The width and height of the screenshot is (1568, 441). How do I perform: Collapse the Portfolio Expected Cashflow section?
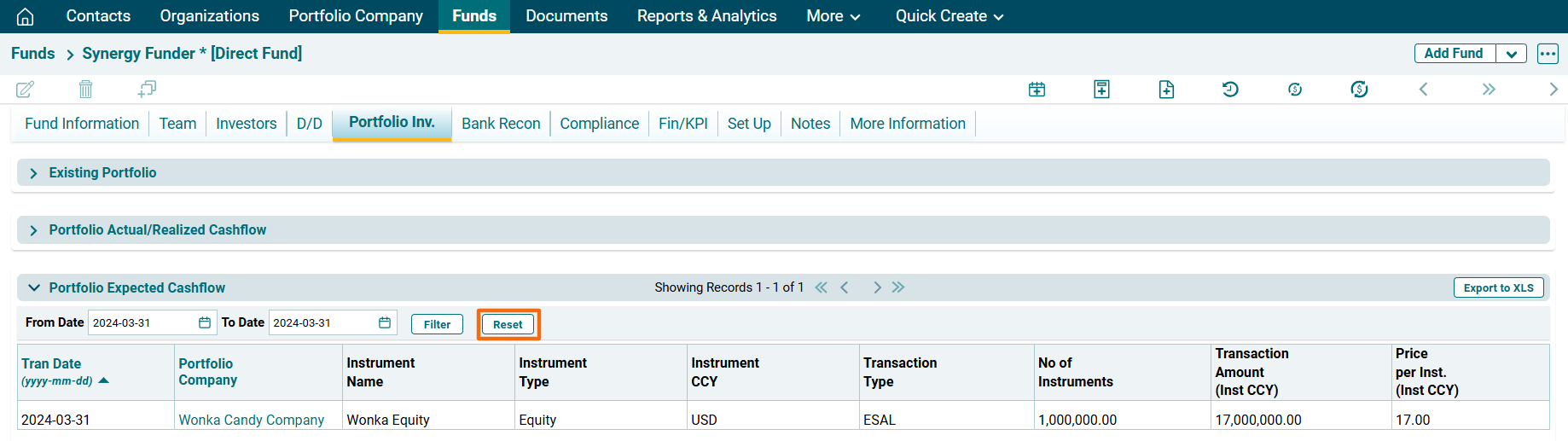point(34,288)
